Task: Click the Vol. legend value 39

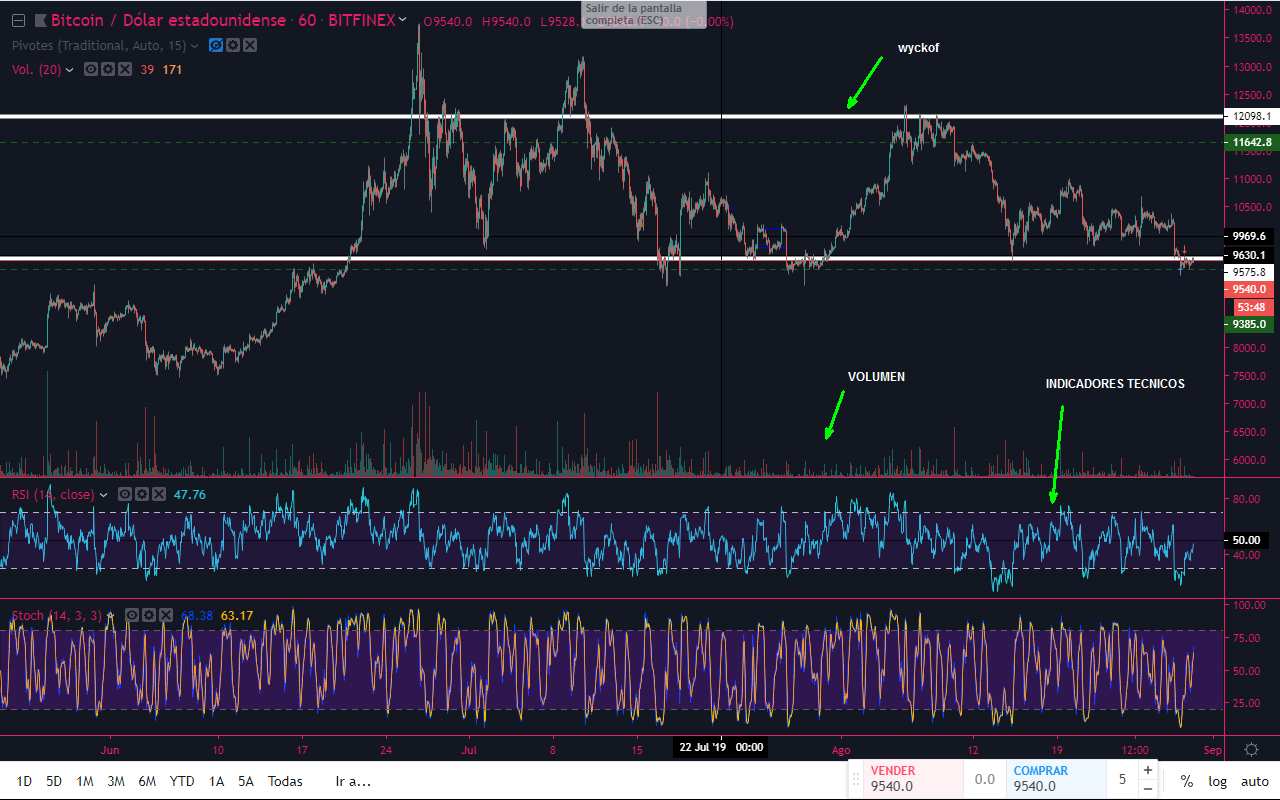Action: coord(147,70)
